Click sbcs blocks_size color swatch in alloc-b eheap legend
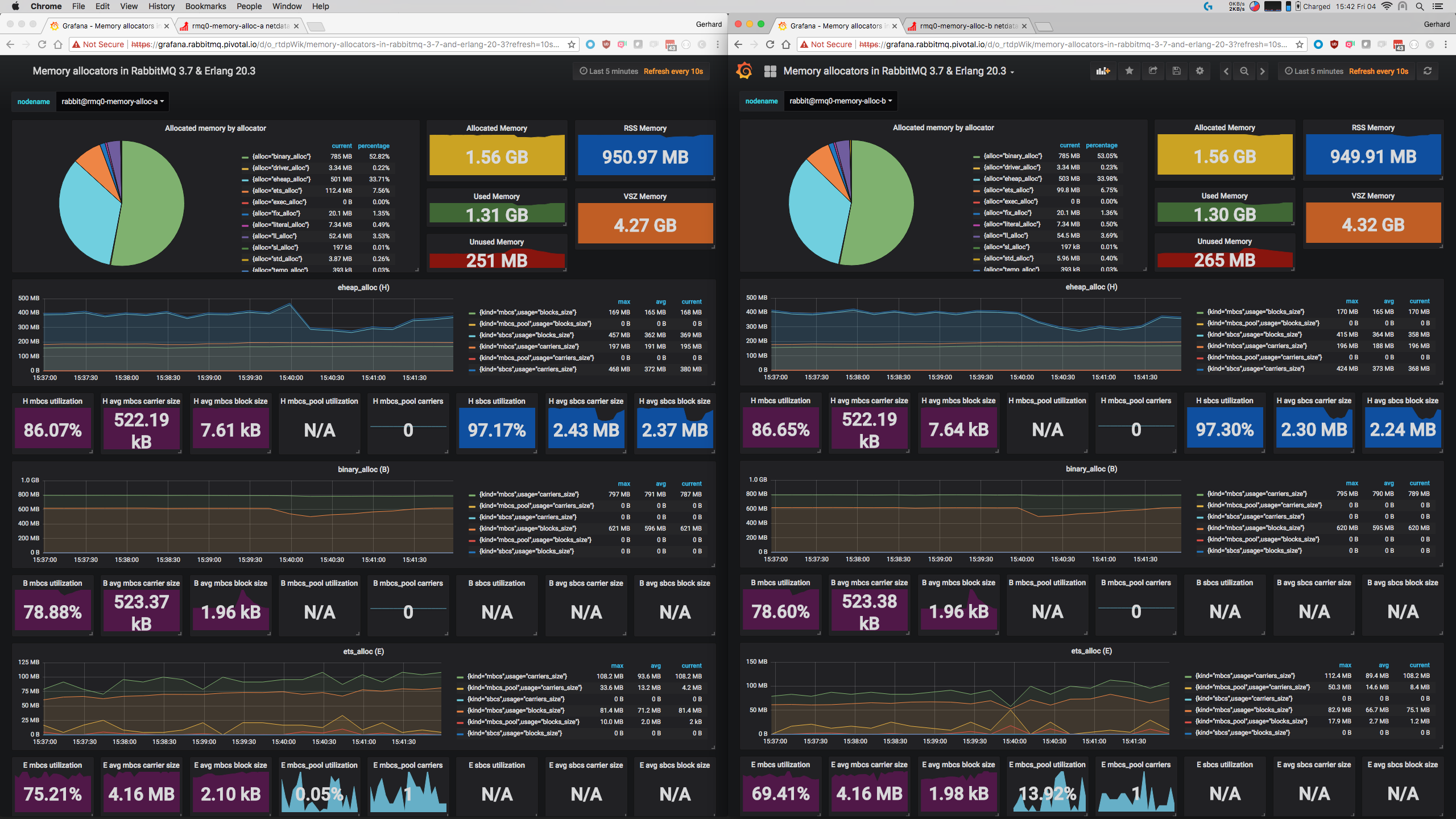Screen dimensions: 1456x819 [1200, 336]
